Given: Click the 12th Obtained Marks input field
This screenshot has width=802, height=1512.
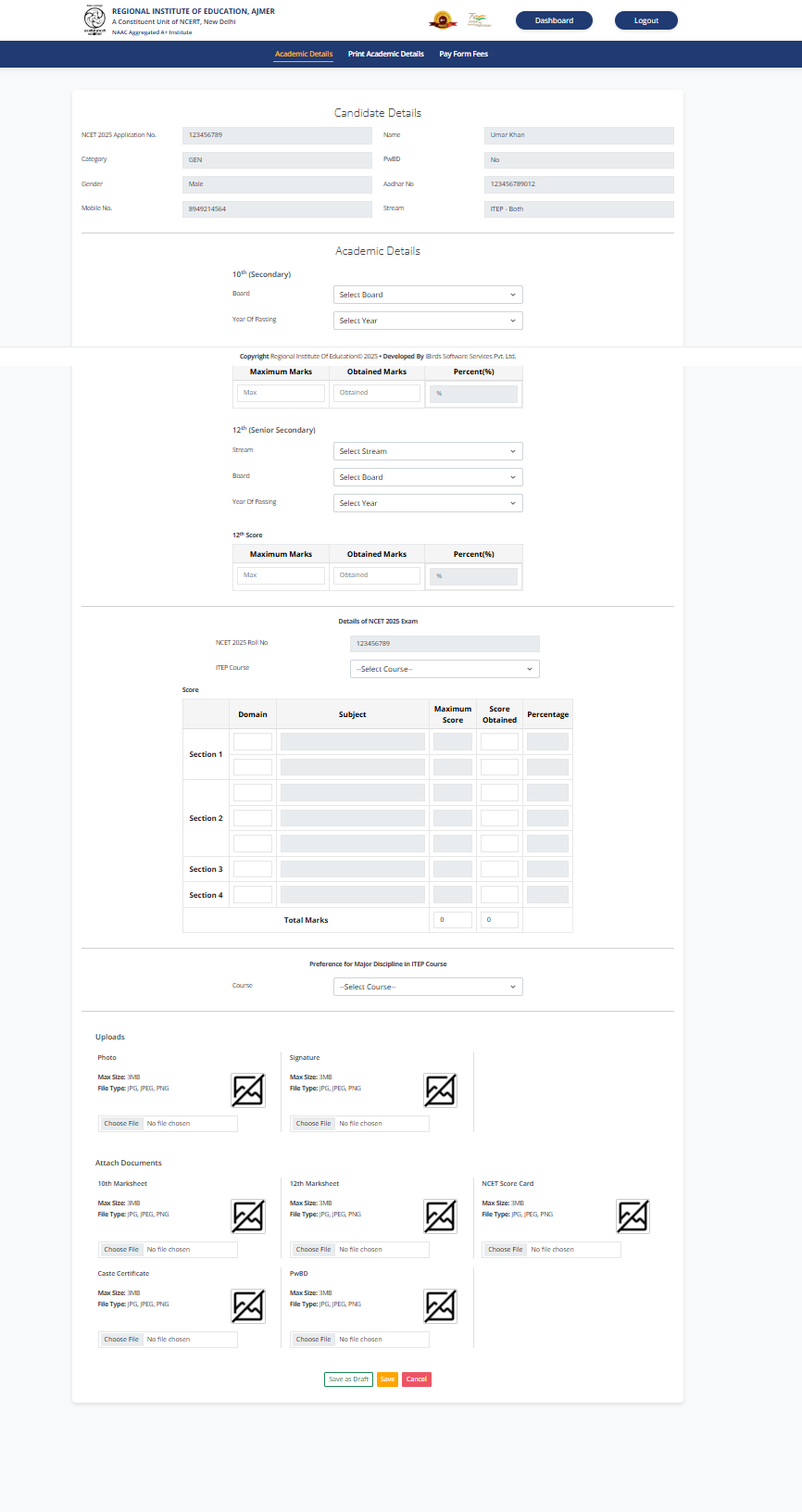Looking at the screenshot, I should 377,575.
